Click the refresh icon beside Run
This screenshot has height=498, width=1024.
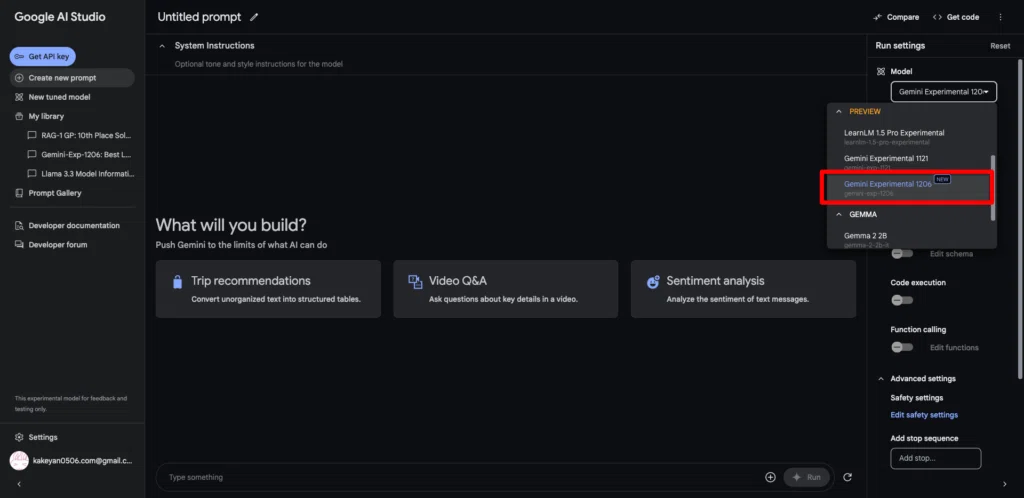pyautogui.click(x=848, y=477)
